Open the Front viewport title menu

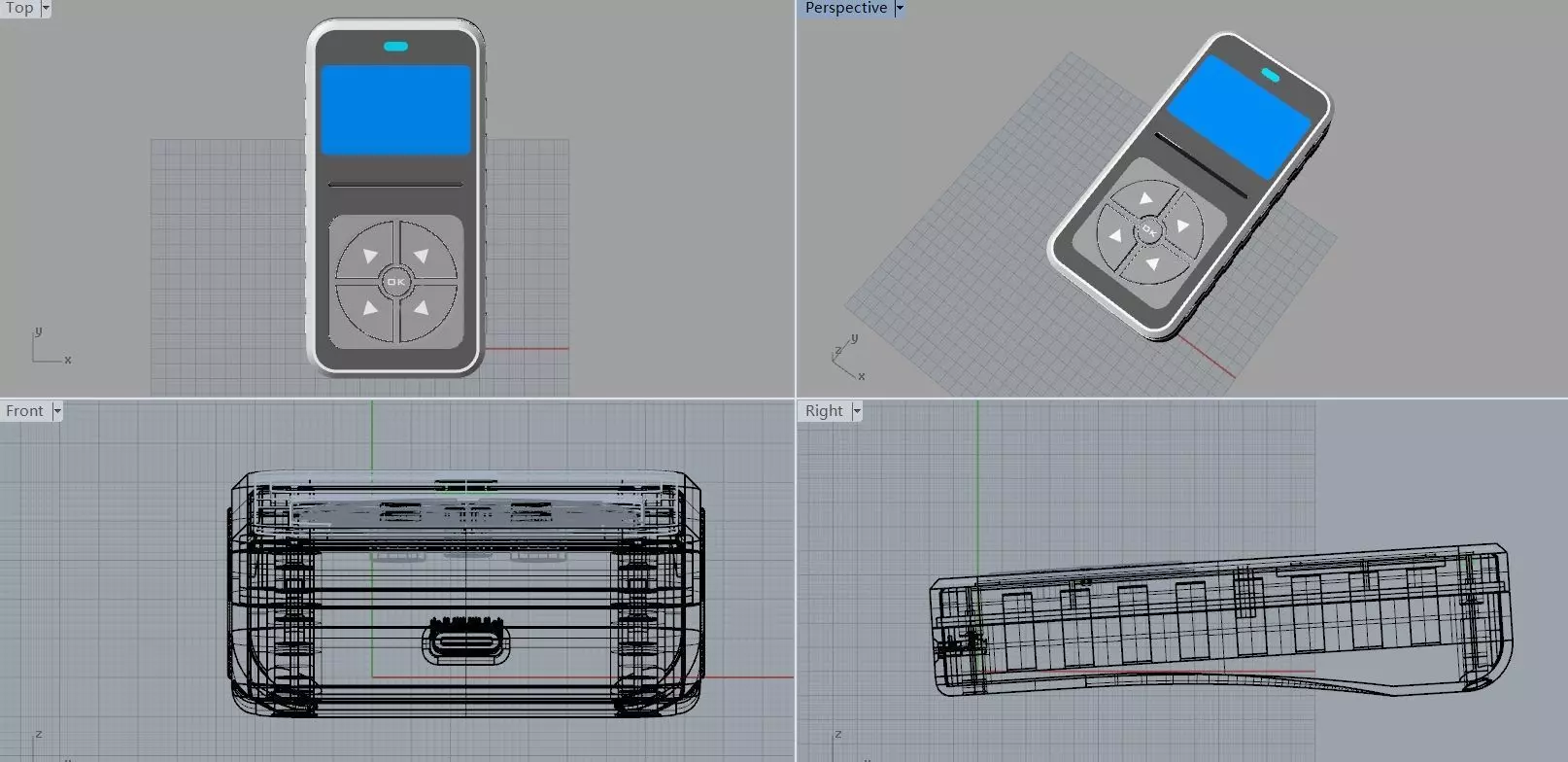point(24,411)
